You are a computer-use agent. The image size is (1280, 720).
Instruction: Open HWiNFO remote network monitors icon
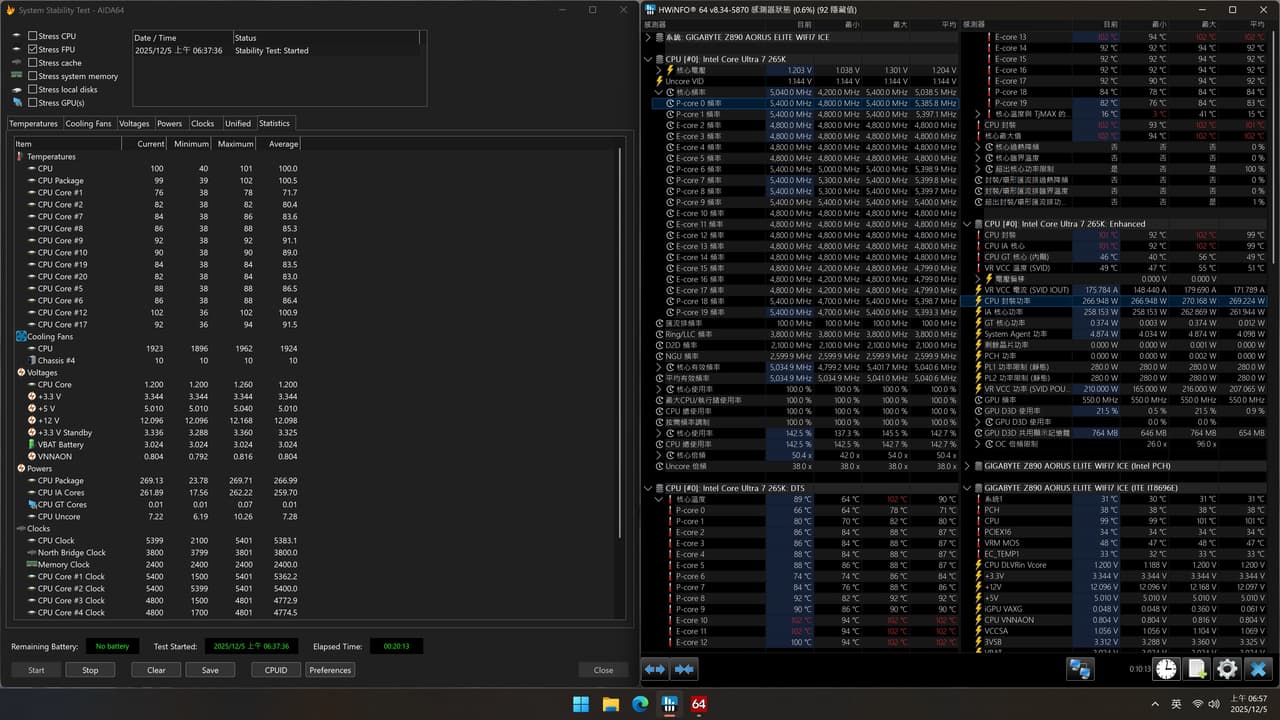click(1080, 669)
